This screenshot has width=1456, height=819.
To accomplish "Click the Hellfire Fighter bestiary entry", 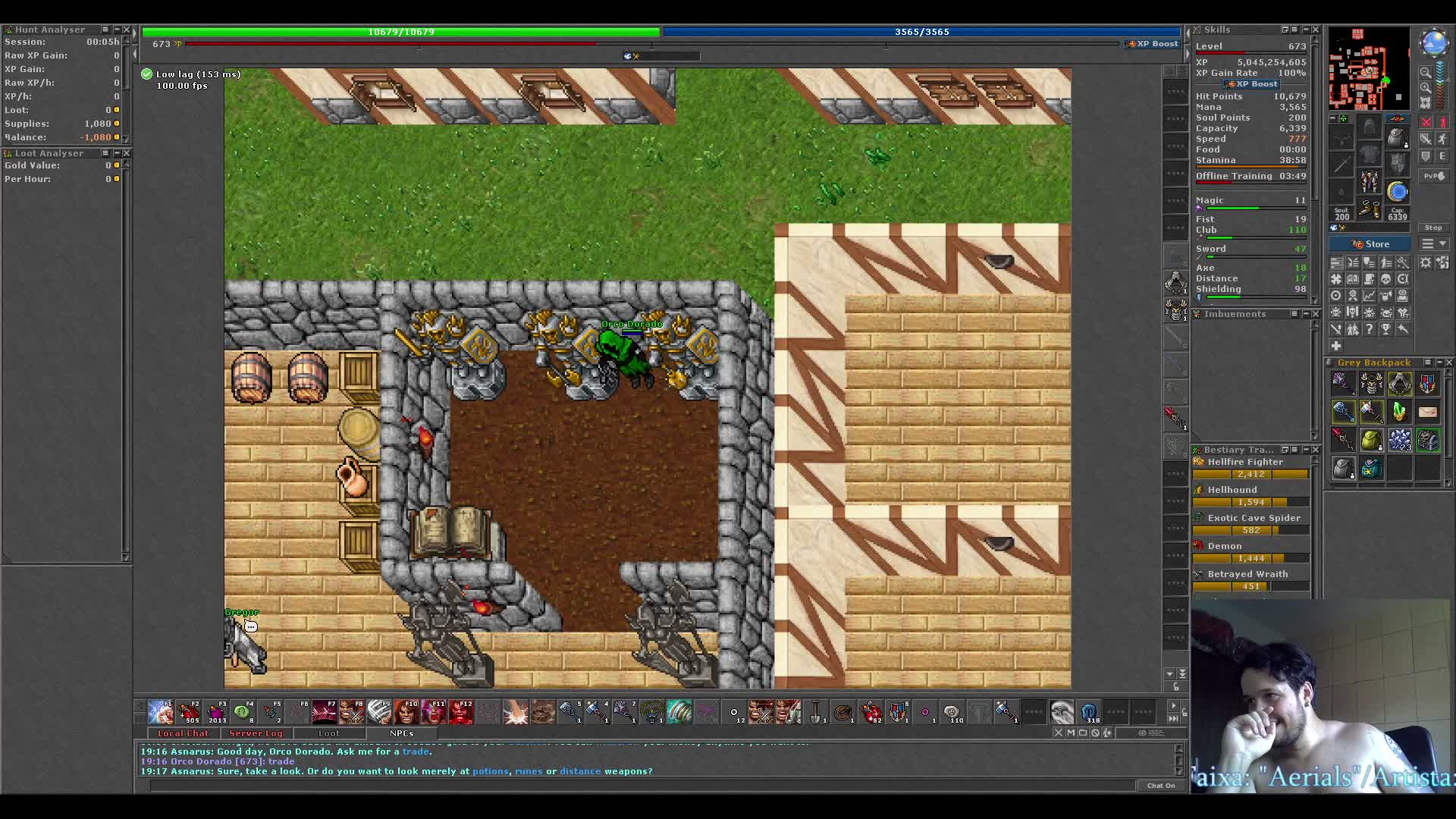I will (x=1251, y=468).
